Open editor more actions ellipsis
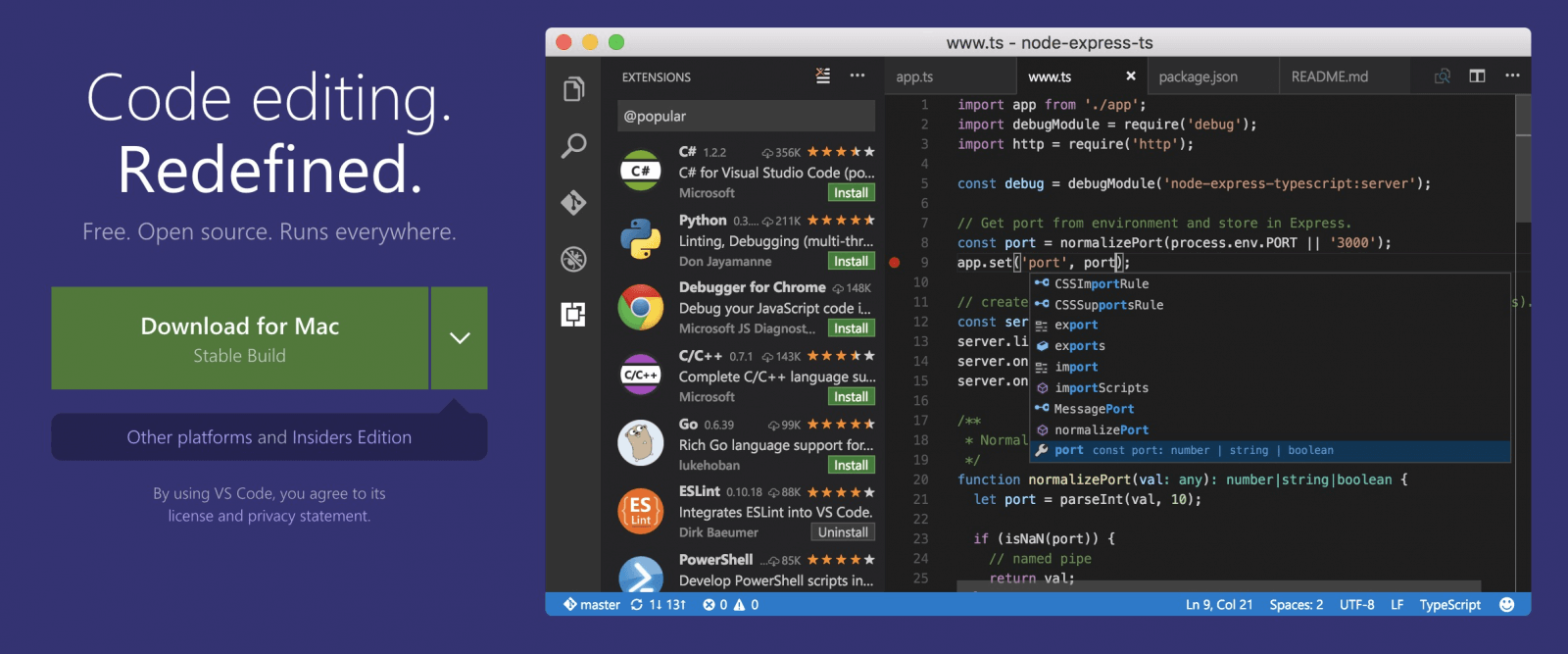This screenshot has width=1568, height=654. [1512, 75]
